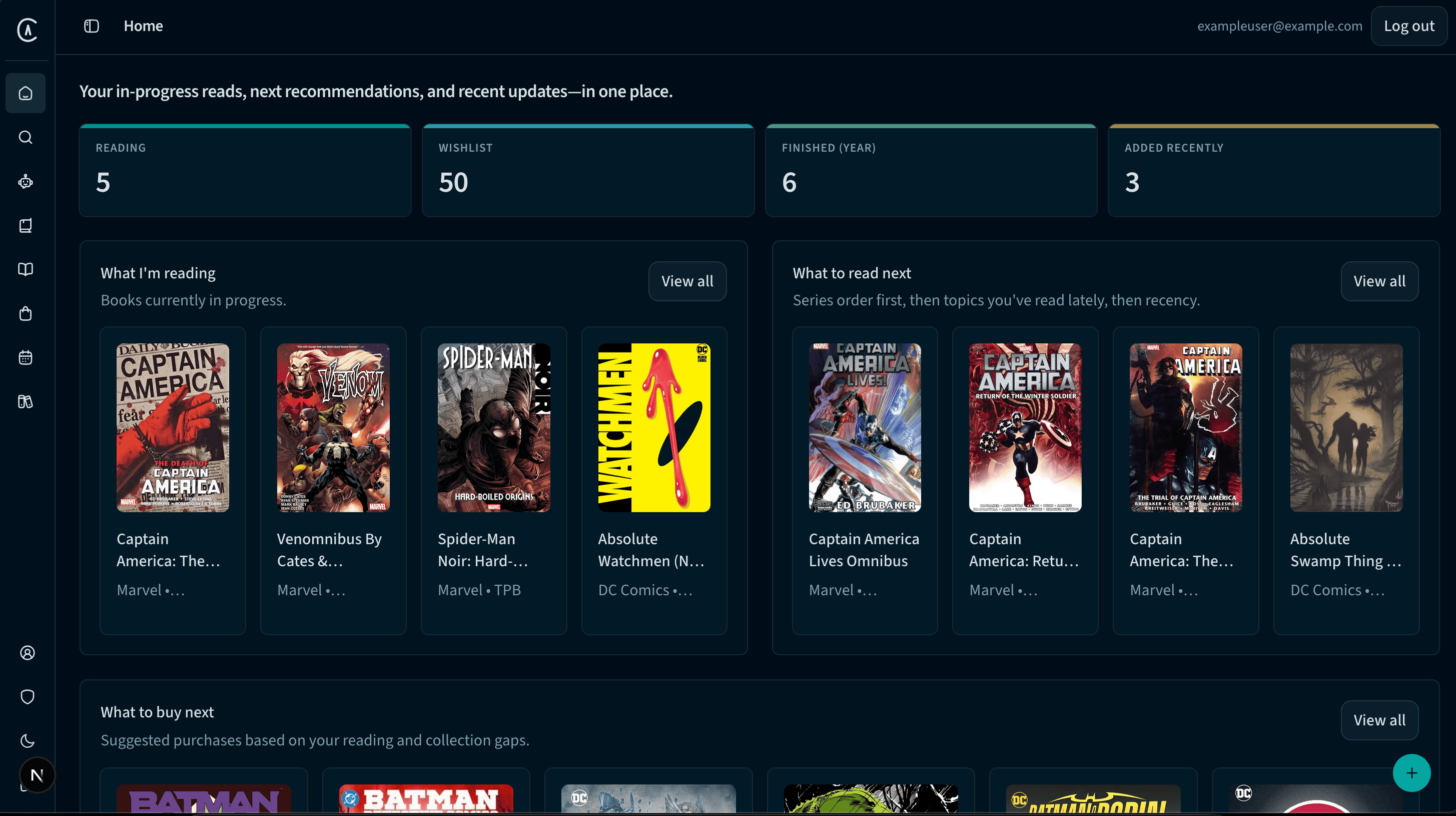The width and height of the screenshot is (1456, 816).
Task: Click the Captain America: Retu… title
Action: tap(1024, 550)
